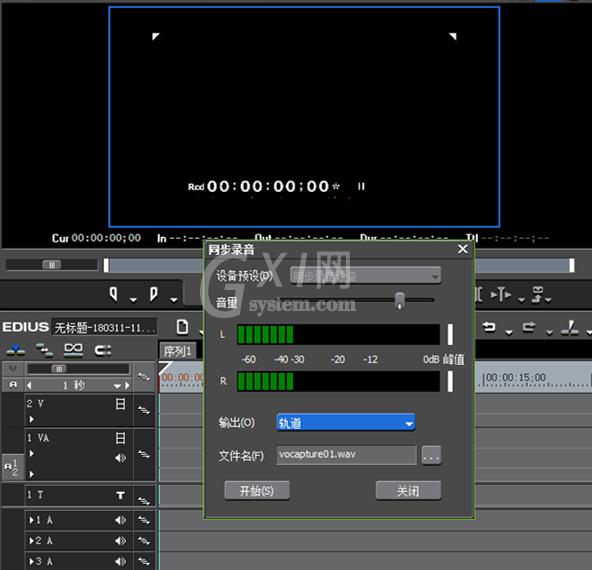Viewport: 592px width, 570px height.
Task: Expand the 2 V track triangle
Action: pyautogui.click(x=31, y=419)
